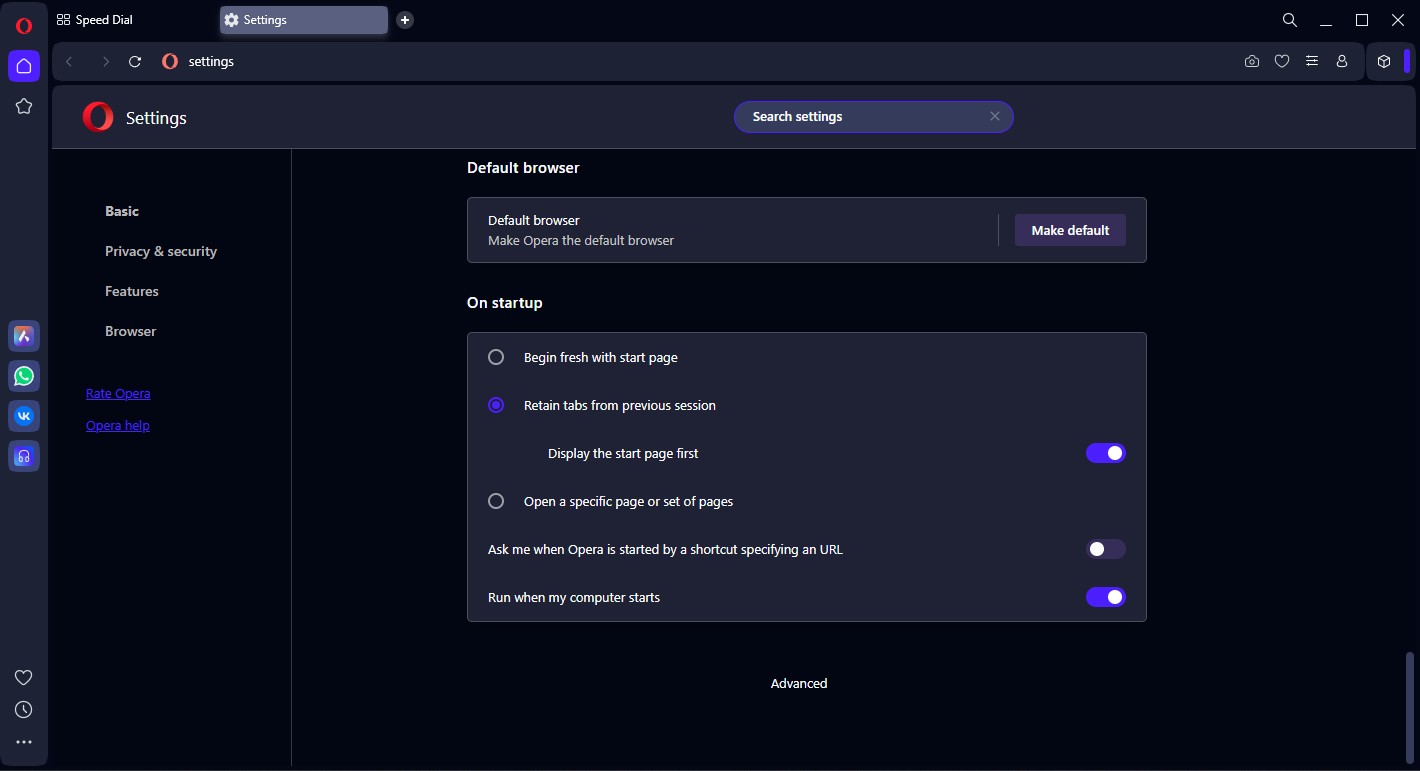Viewport: 1420px width, 771px height.
Task: Click the Make default button
Action: [1070, 230]
